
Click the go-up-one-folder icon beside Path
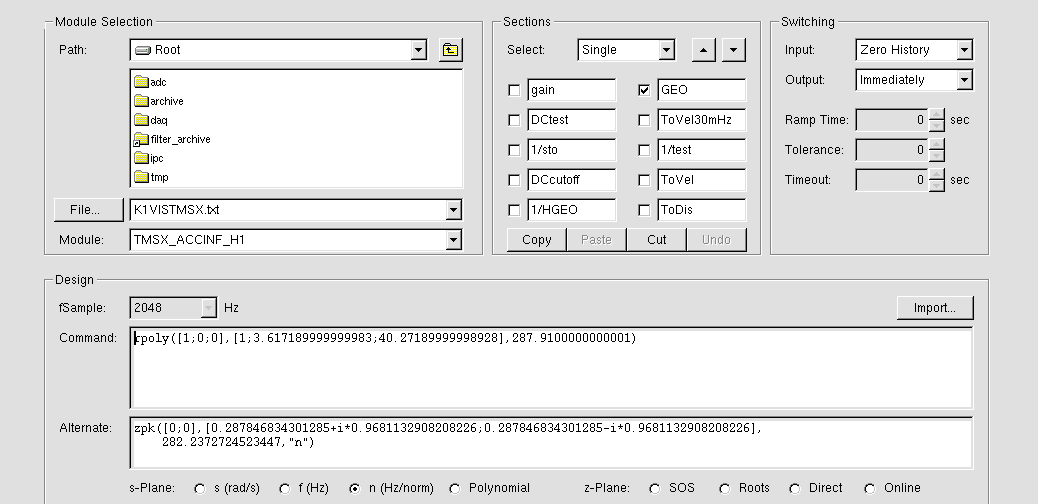[450, 50]
